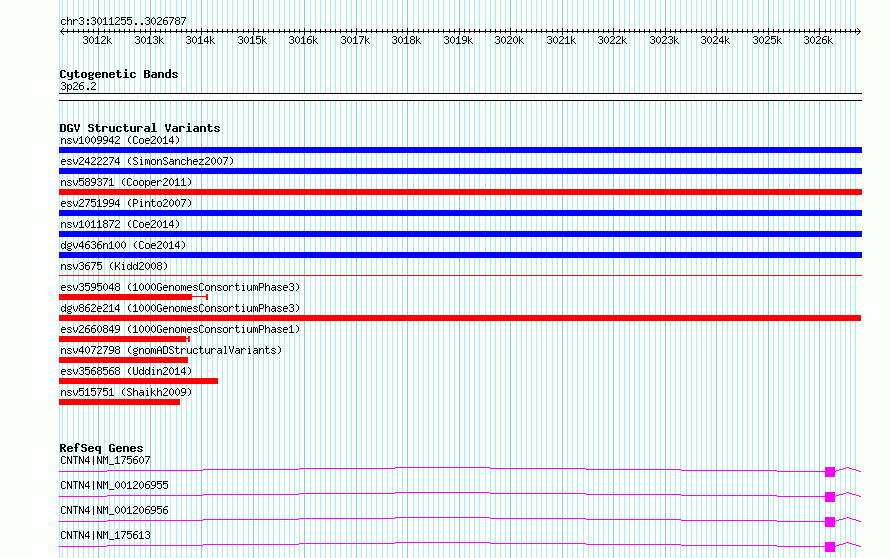
Task: Select the red bar under dgv862e214
Action: click(x=460, y=318)
